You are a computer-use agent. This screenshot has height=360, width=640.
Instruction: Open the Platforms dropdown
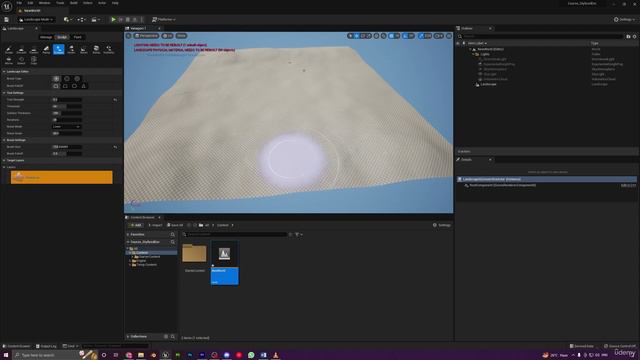pyautogui.click(x=163, y=19)
